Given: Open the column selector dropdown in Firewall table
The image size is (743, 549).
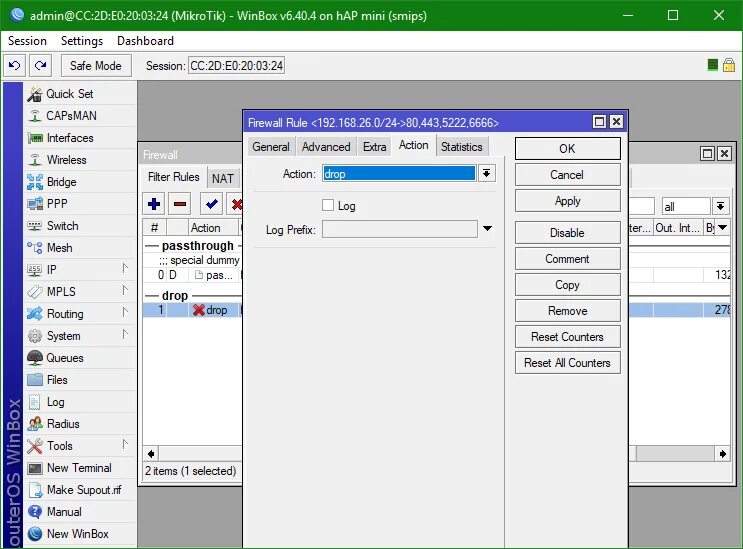Looking at the screenshot, I should pos(723,227).
